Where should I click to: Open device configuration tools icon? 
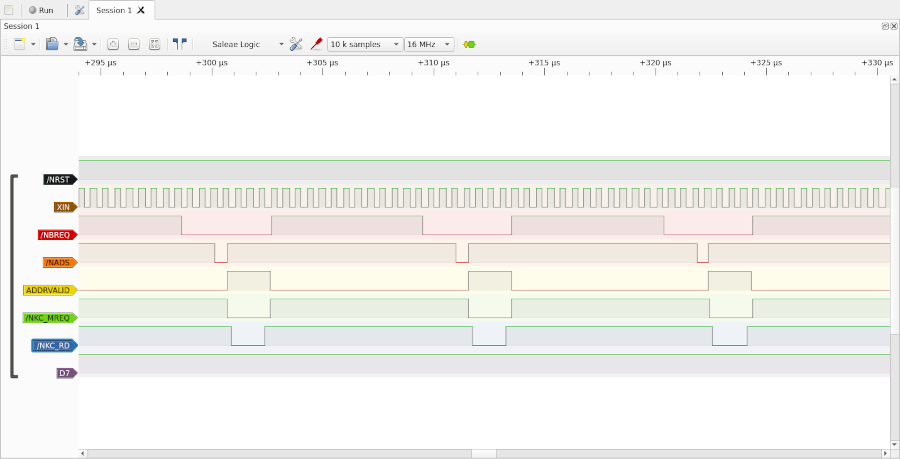click(296, 44)
